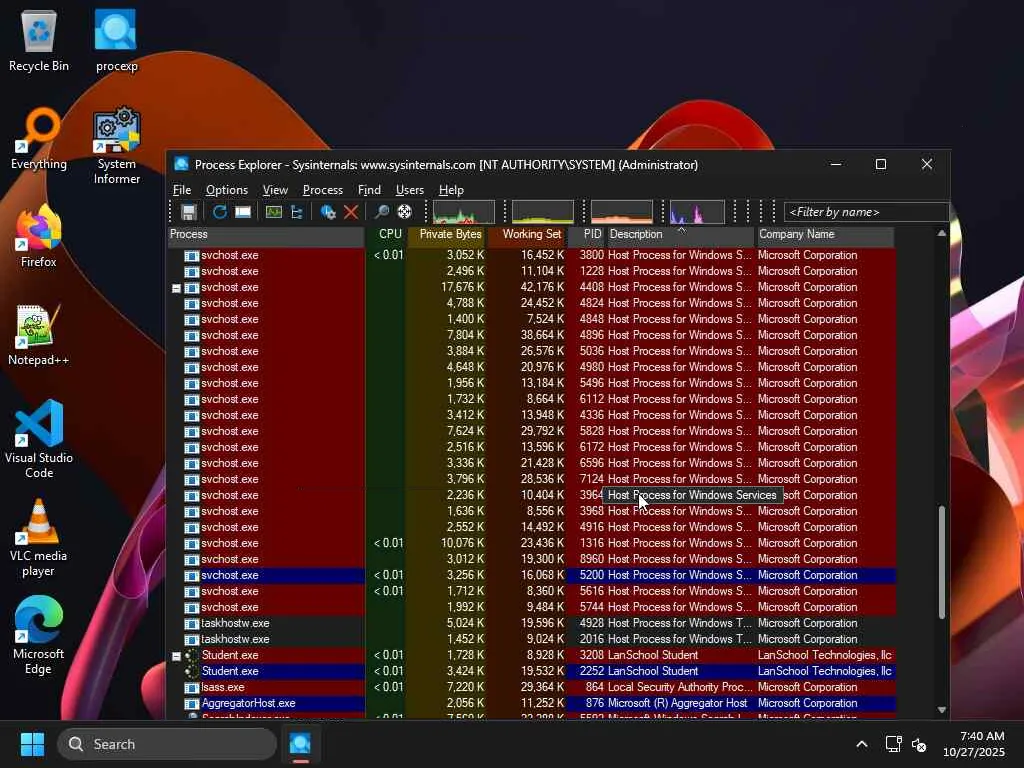Click the svchost.exe icon in PID 3800 row

click(191, 255)
